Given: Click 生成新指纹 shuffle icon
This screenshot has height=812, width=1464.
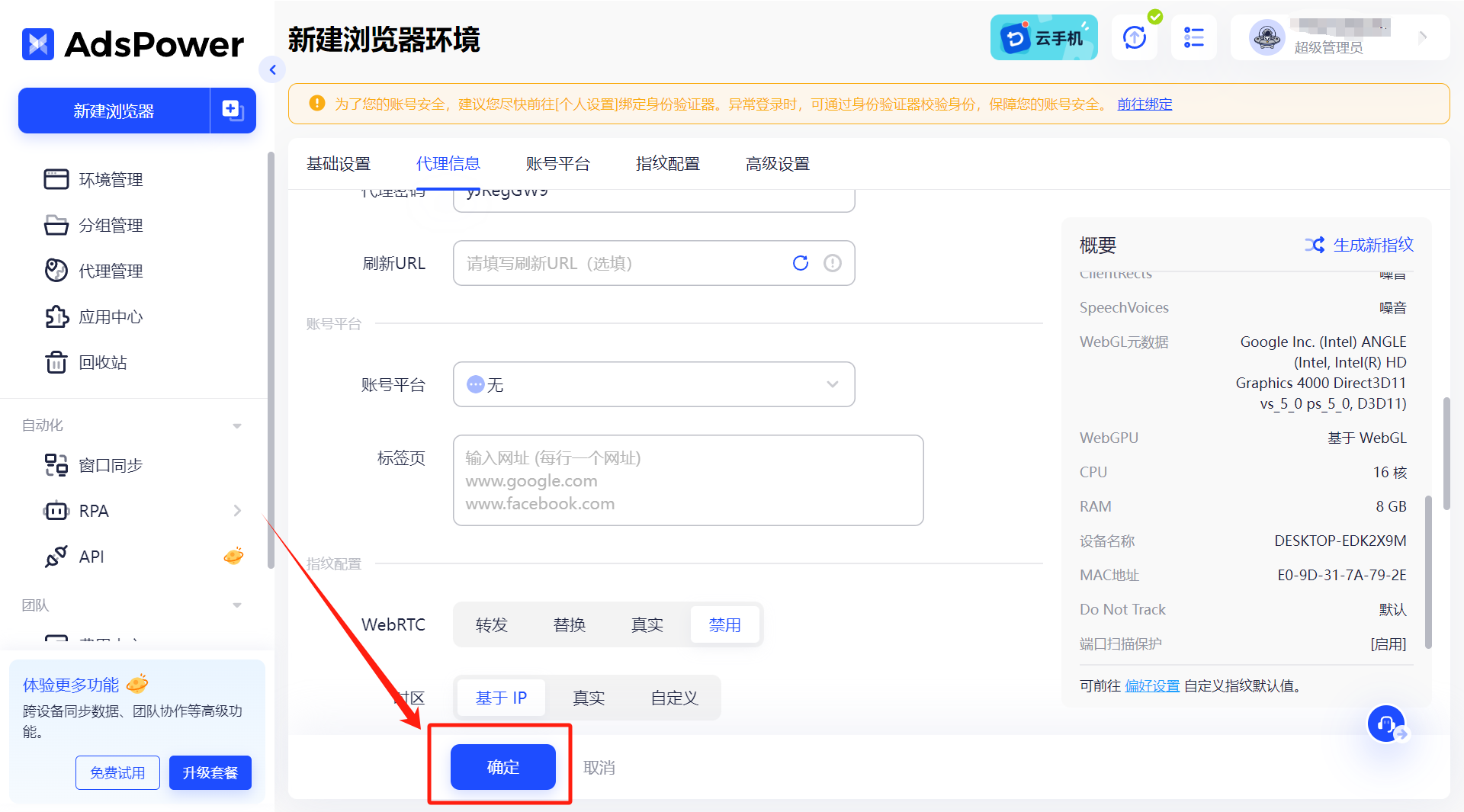Looking at the screenshot, I should (1314, 245).
